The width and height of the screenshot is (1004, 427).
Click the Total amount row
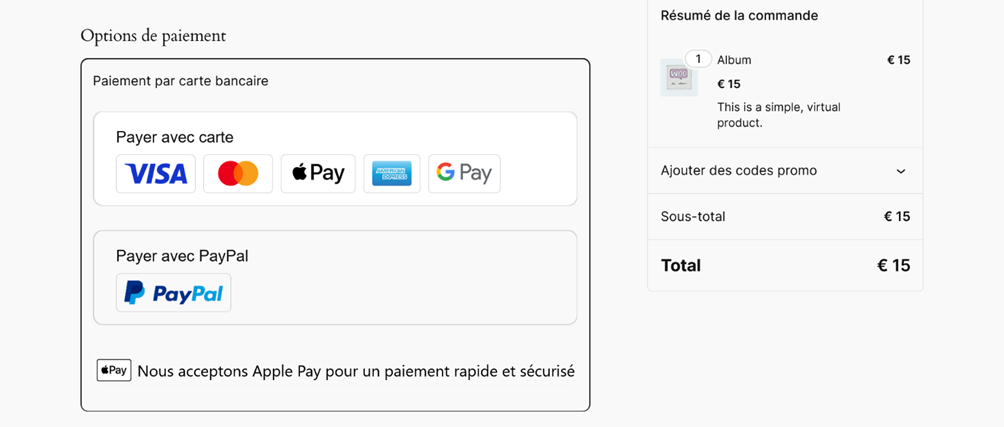point(785,266)
